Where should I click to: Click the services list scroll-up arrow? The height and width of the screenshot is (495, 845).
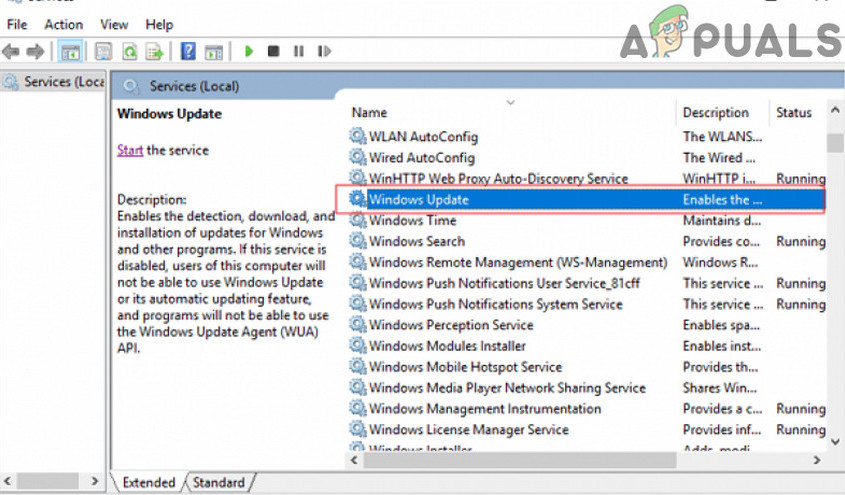pos(835,110)
